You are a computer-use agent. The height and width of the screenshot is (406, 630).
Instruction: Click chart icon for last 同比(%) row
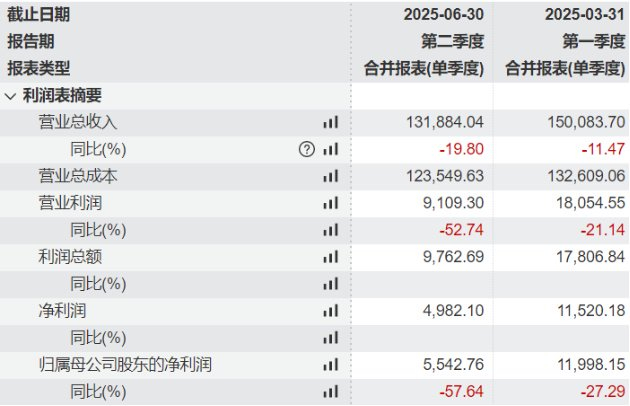330,392
